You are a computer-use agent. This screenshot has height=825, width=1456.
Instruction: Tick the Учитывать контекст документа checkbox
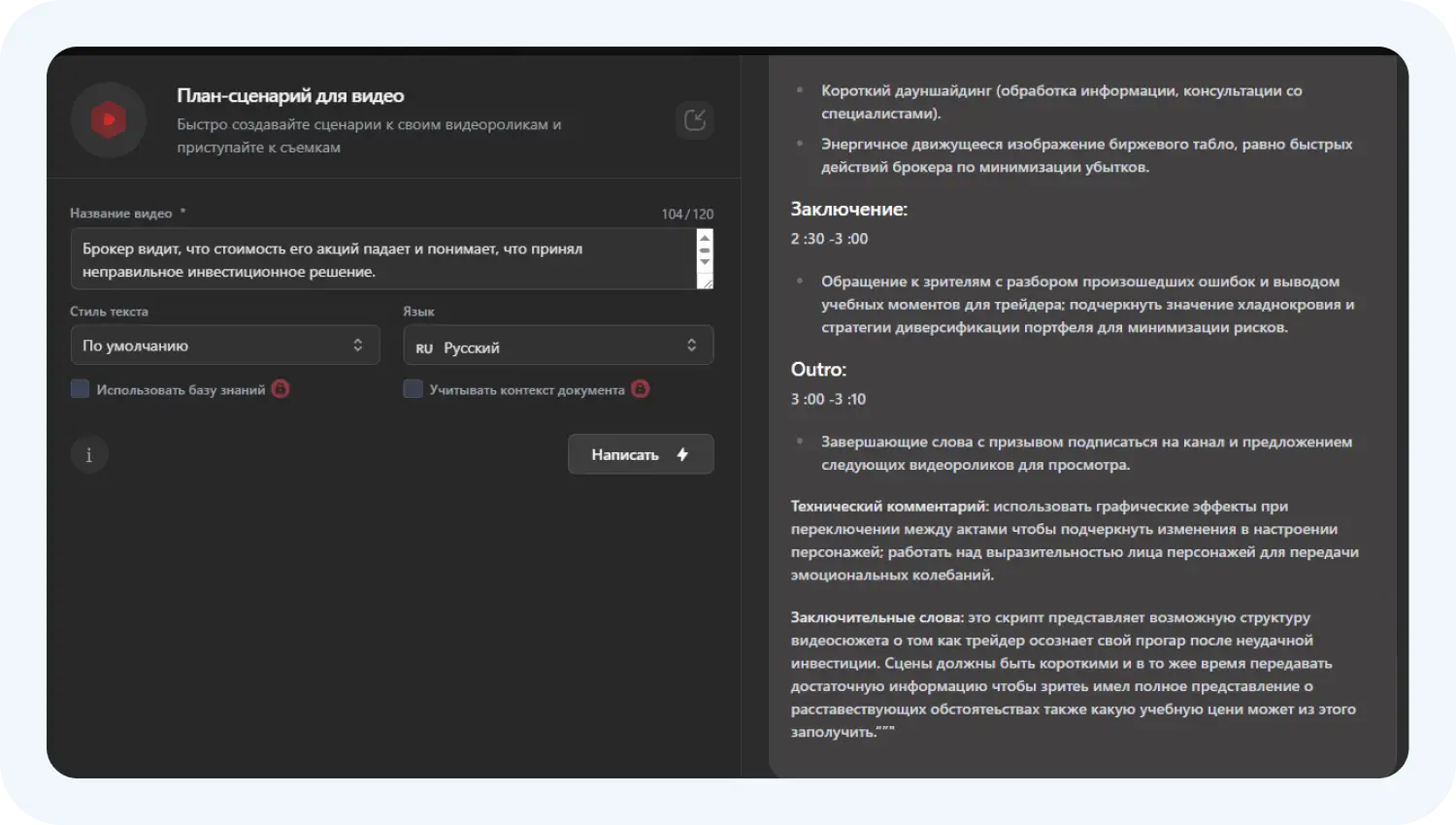coord(413,389)
